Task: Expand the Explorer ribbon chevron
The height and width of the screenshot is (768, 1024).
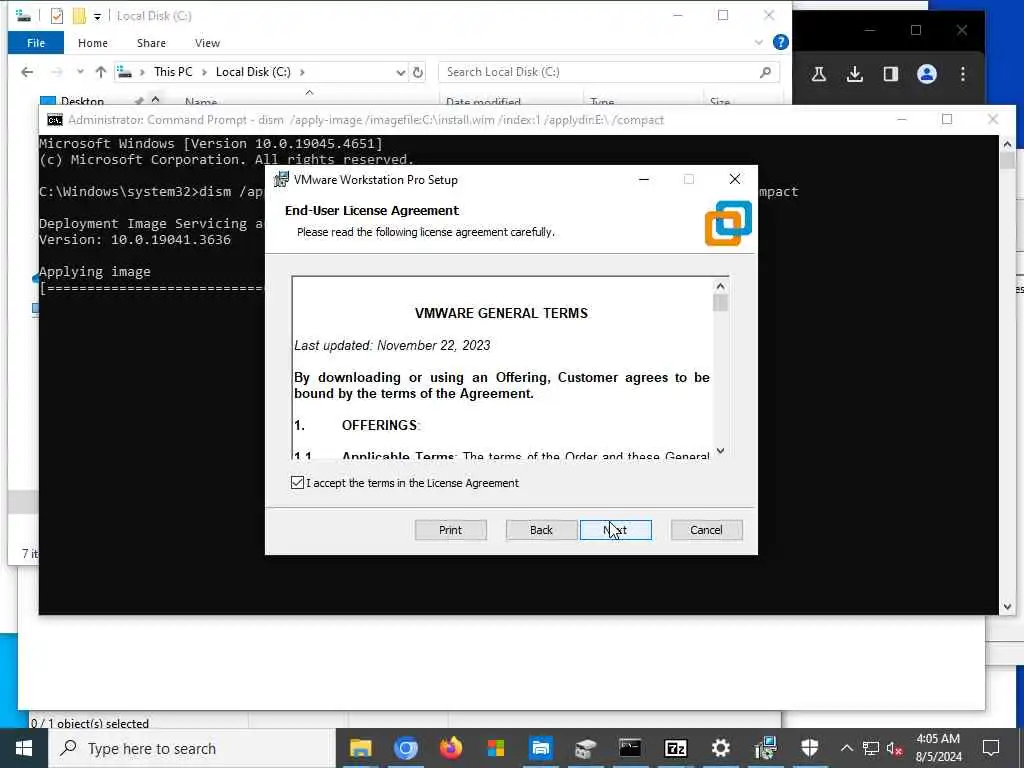Action: pos(758,42)
